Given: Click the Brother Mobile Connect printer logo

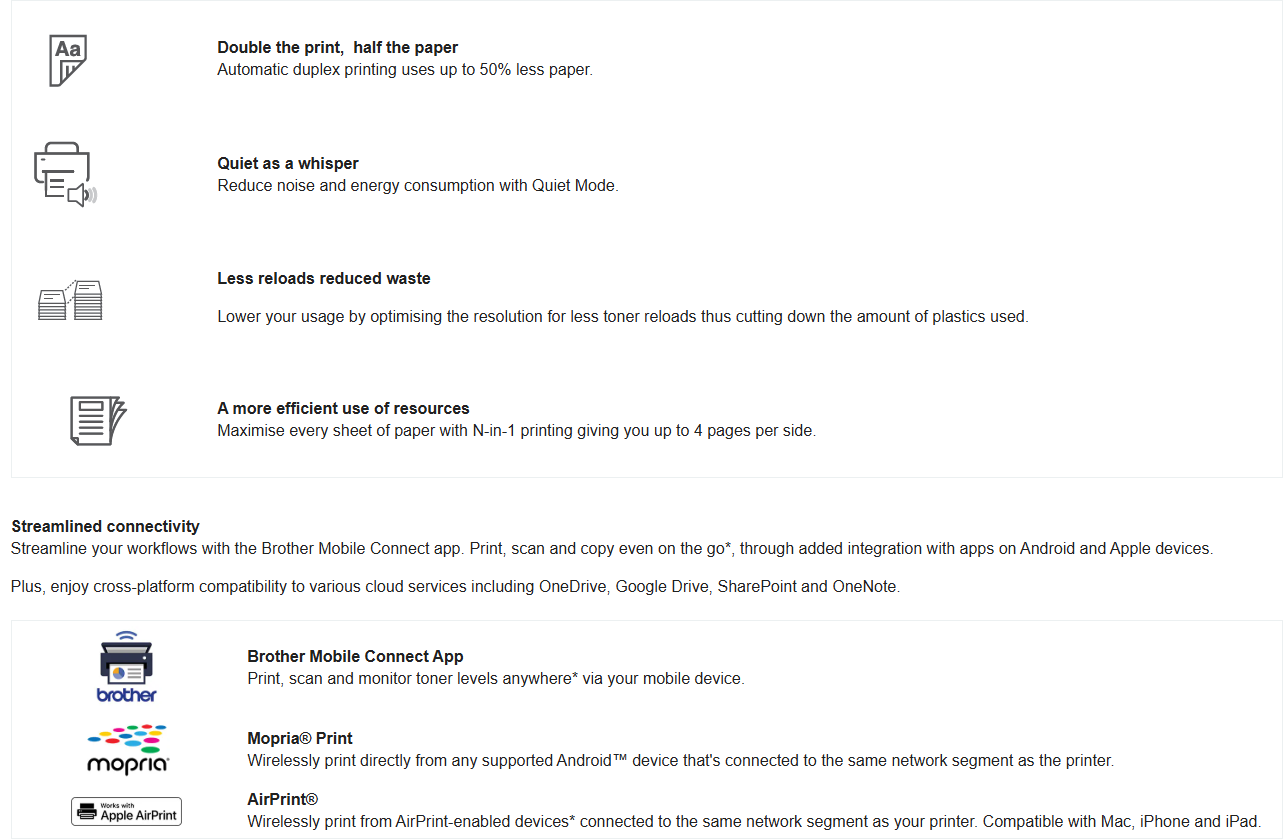Looking at the screenshot, I should pyautogui.click(x=126, y=667).
